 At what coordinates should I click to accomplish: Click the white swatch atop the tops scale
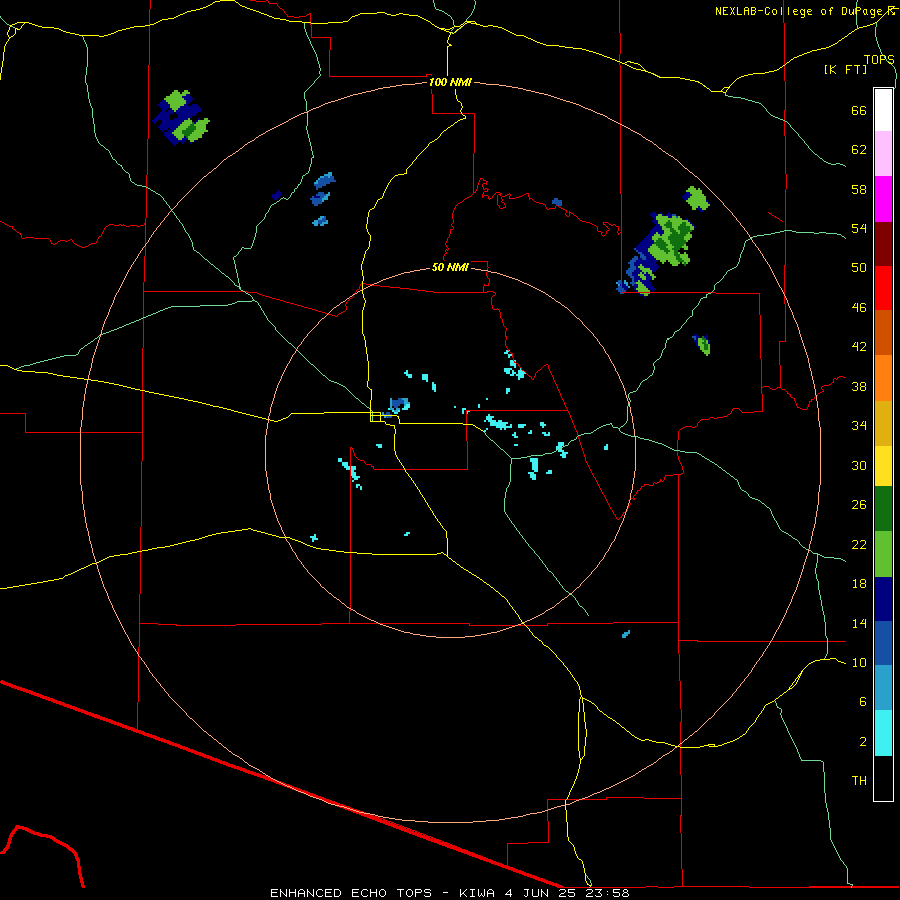point(883,110)
